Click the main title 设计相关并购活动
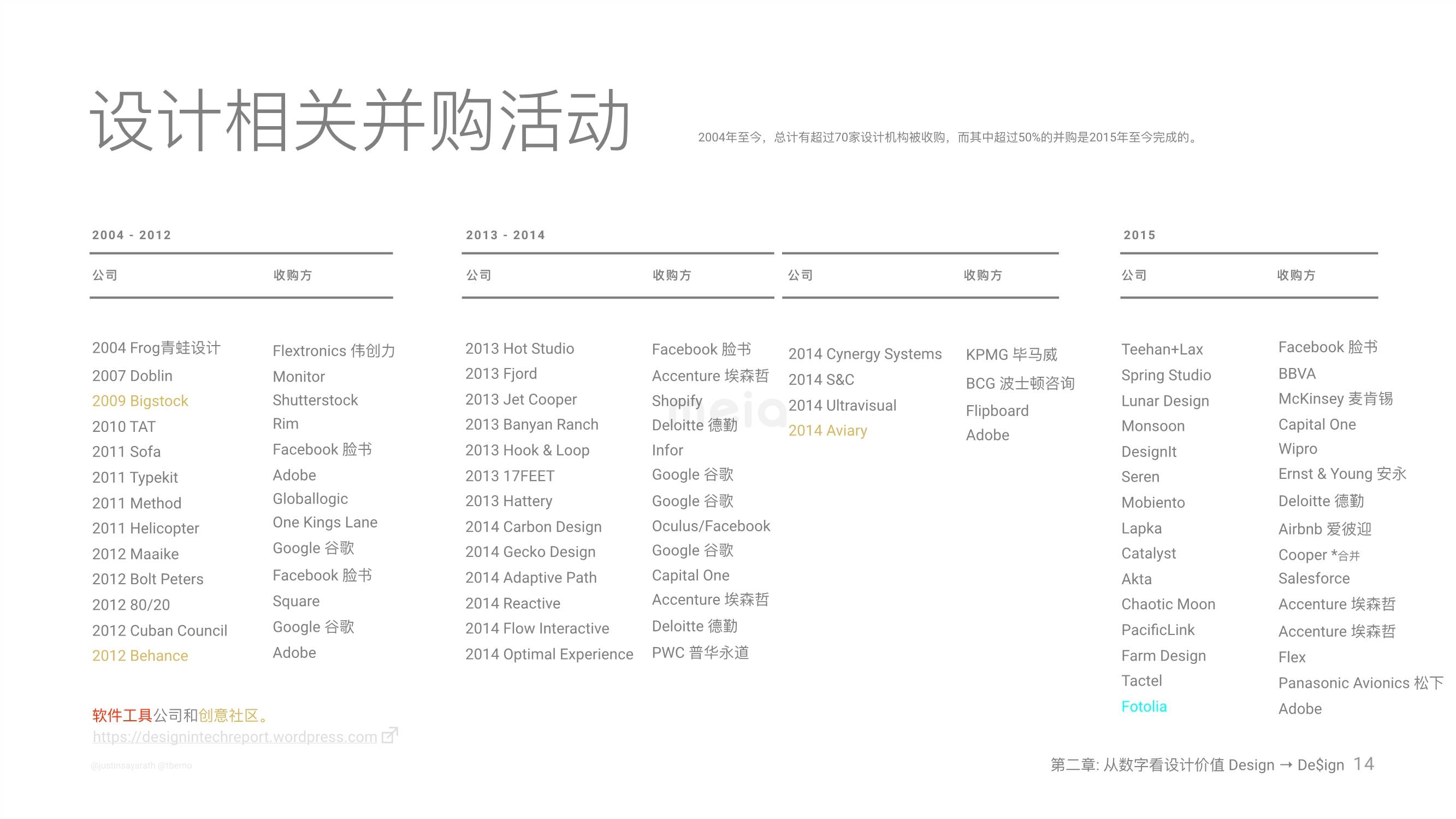Viewport: 1456px width, 819px height. (x=360, y=120)
